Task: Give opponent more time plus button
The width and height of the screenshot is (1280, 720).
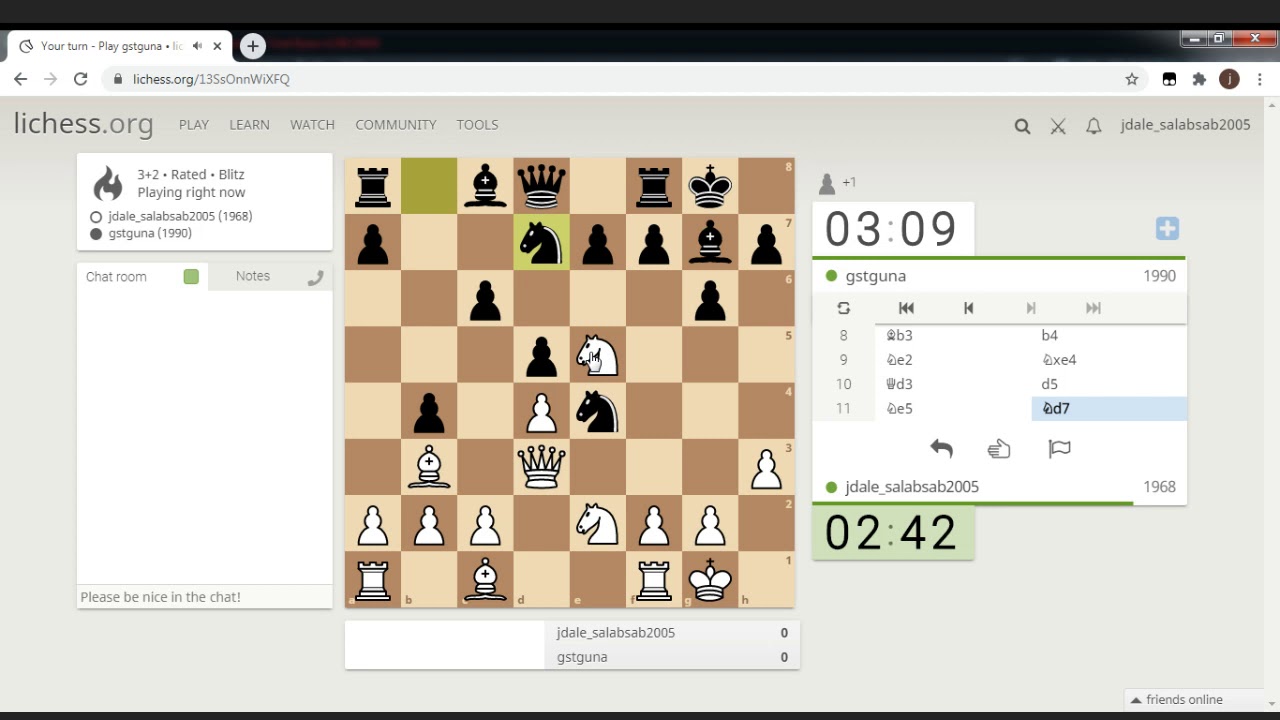Action: pos(1167,229)
